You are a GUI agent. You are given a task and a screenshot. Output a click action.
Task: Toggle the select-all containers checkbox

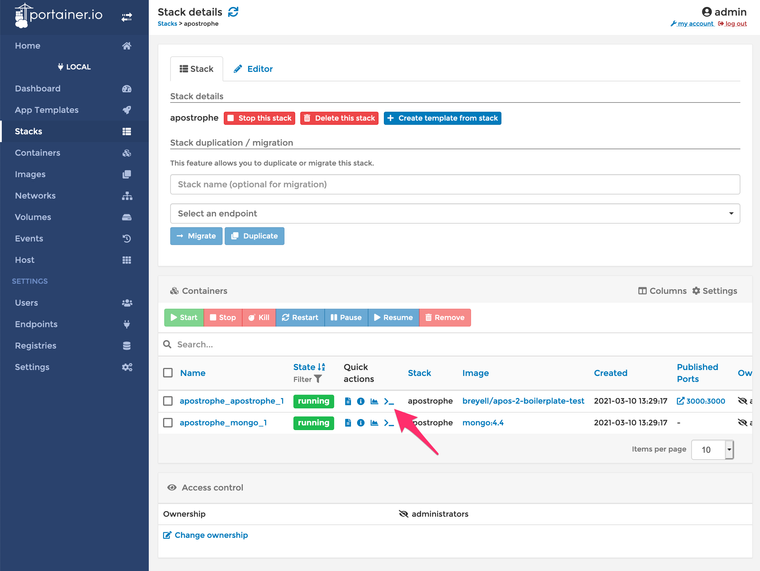click(168, 373)
